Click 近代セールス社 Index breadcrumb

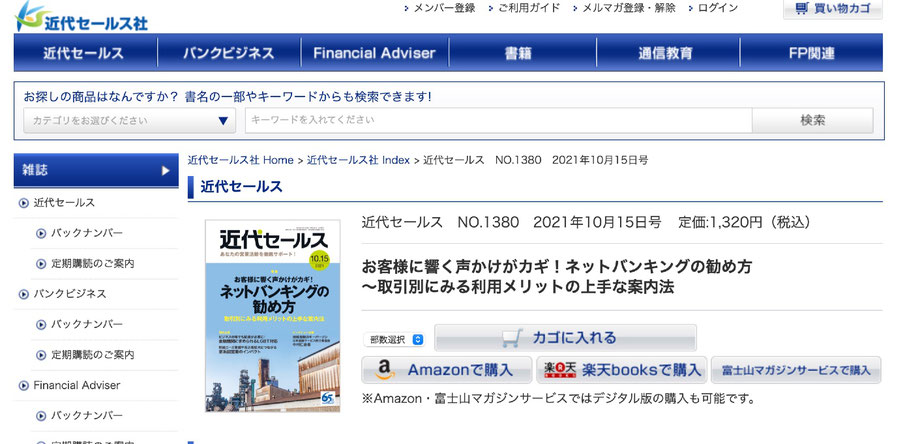(358, 160)
